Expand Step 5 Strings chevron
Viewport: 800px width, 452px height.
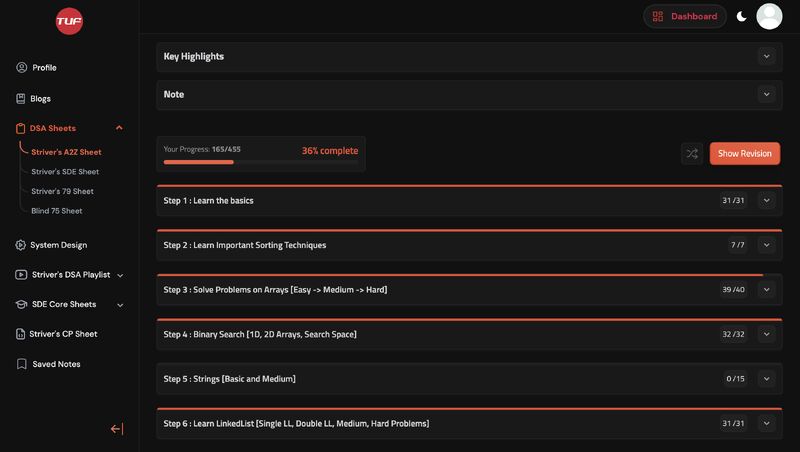coord(766,379)
